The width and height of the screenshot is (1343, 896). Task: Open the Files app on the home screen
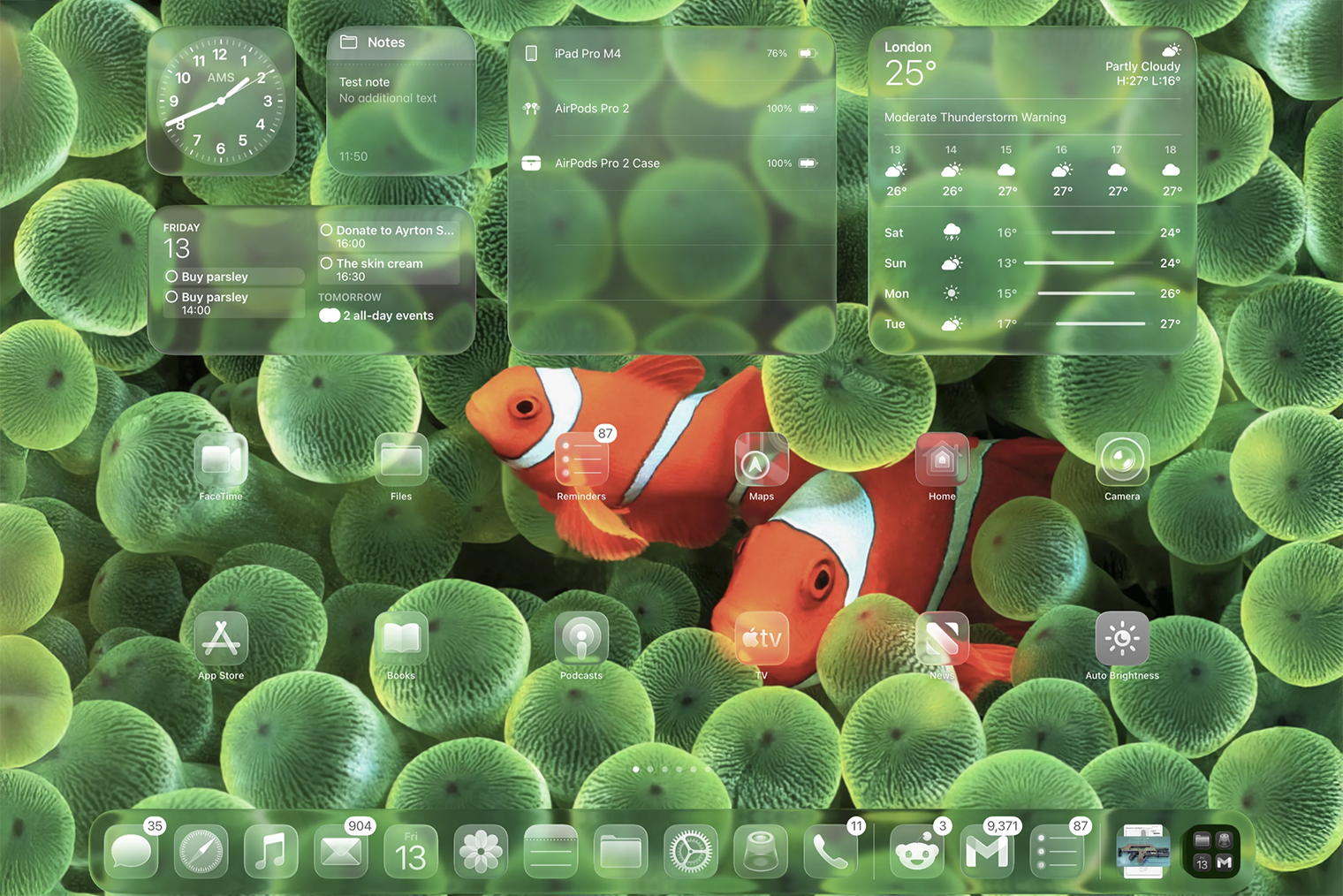(x=401, y=459)
